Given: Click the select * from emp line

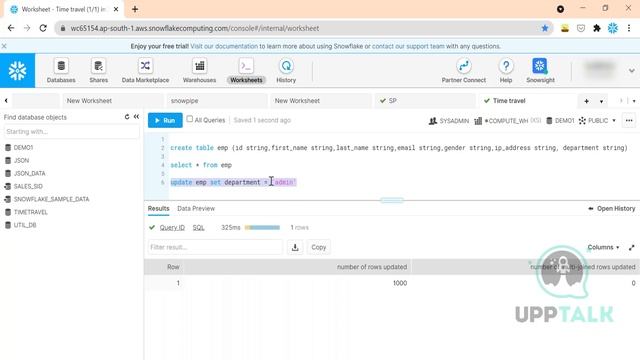Looking at the screenshot, I should click(x=201, y=165).
